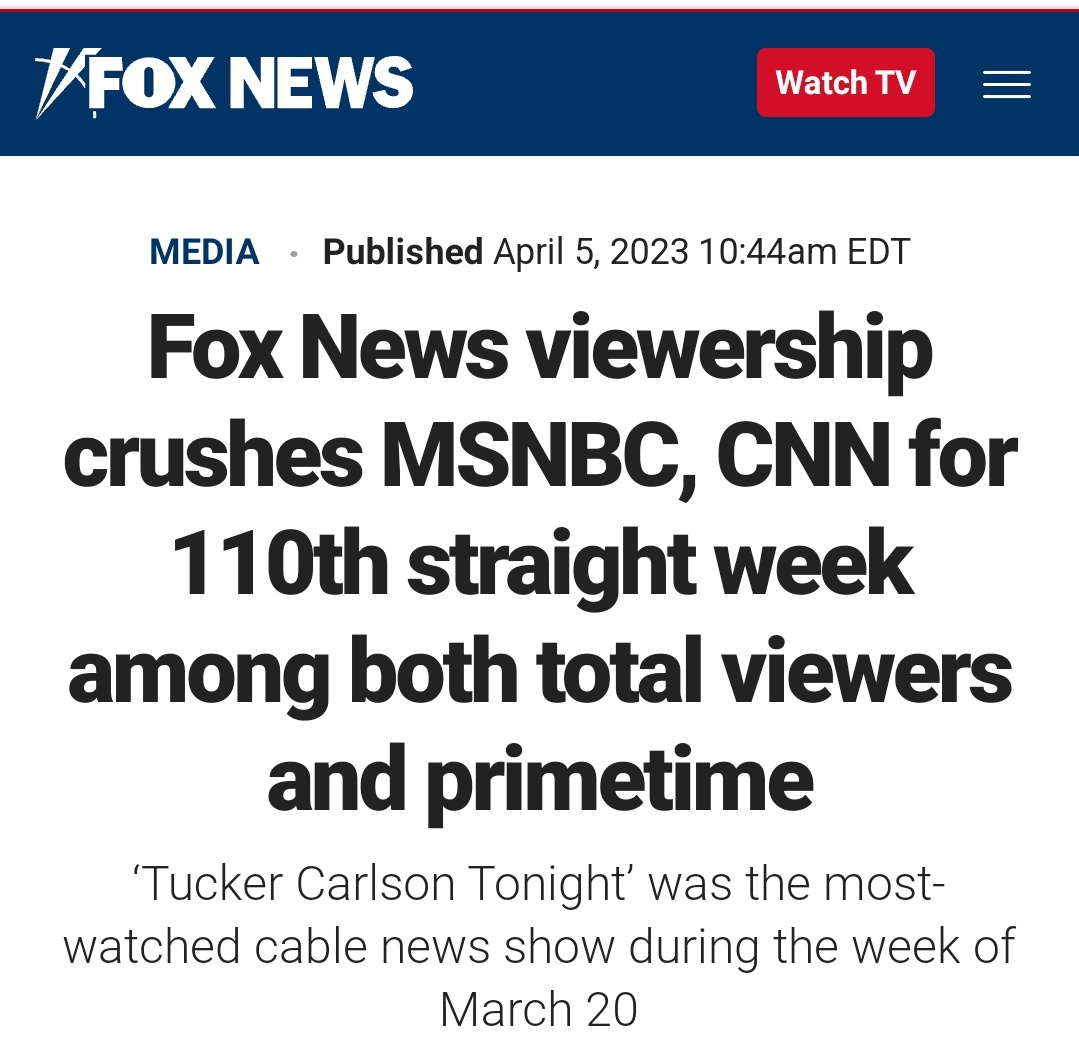Open the hamburger navigation menu
1079x1057 pixels.
point(1006,84)
